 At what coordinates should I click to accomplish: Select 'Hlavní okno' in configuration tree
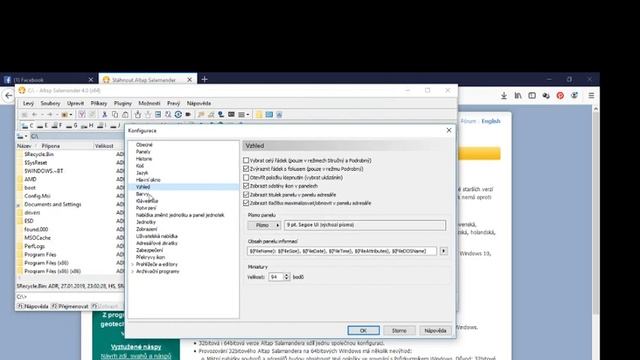click(x=148, y=180)
